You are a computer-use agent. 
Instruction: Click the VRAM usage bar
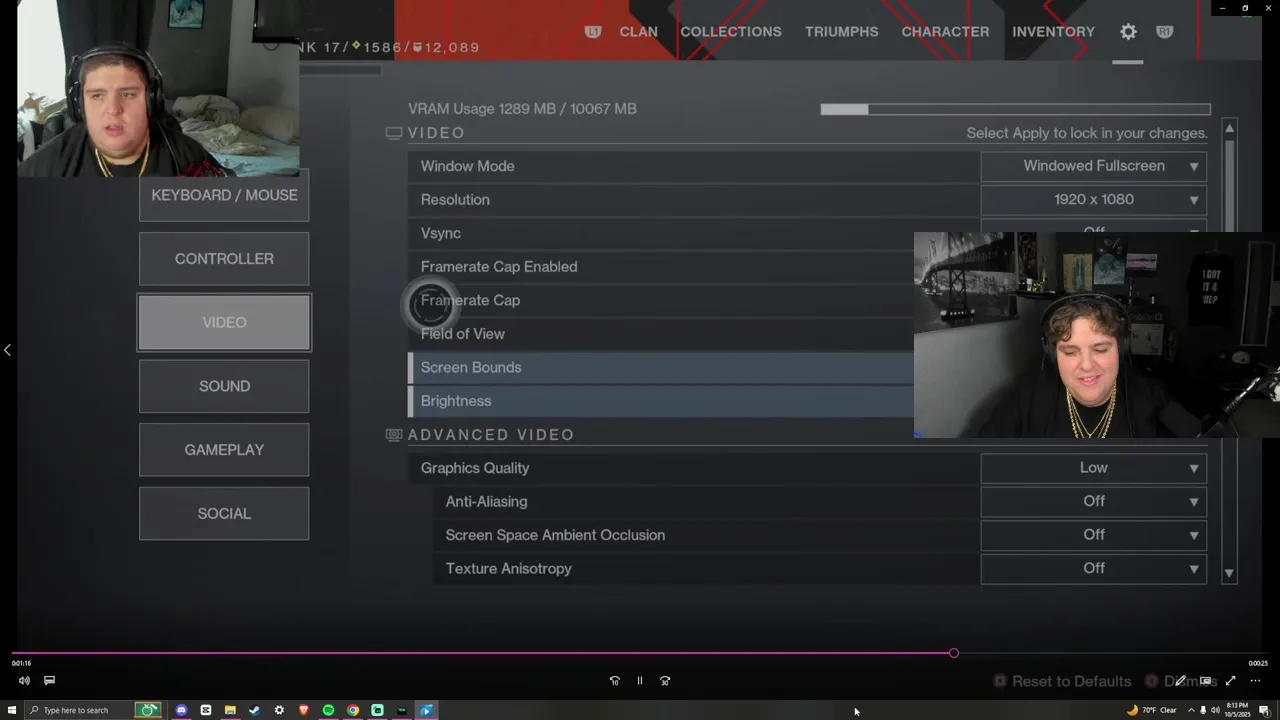click(1015, 109)
